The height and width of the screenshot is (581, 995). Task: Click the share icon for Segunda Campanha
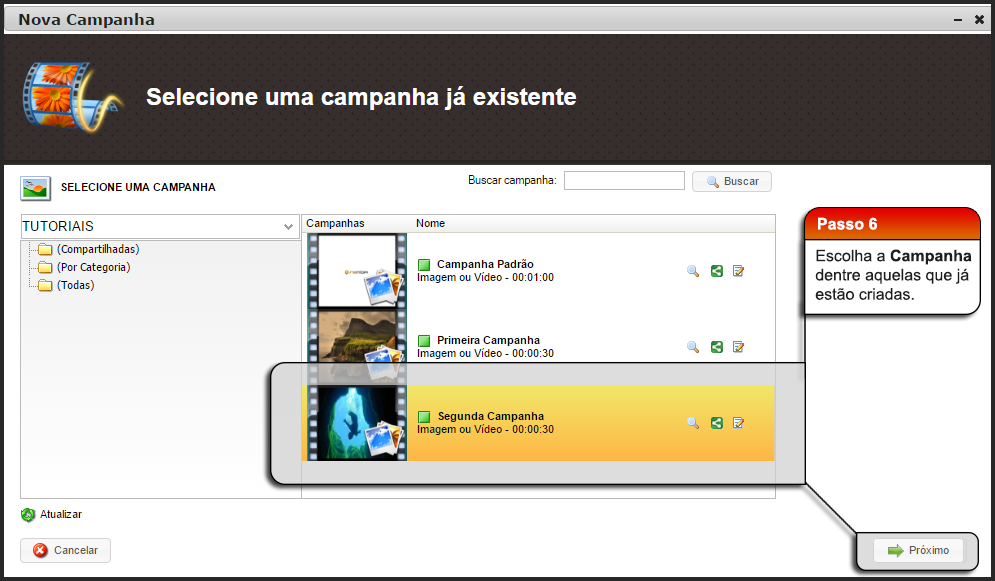click(x=717, y=423)
